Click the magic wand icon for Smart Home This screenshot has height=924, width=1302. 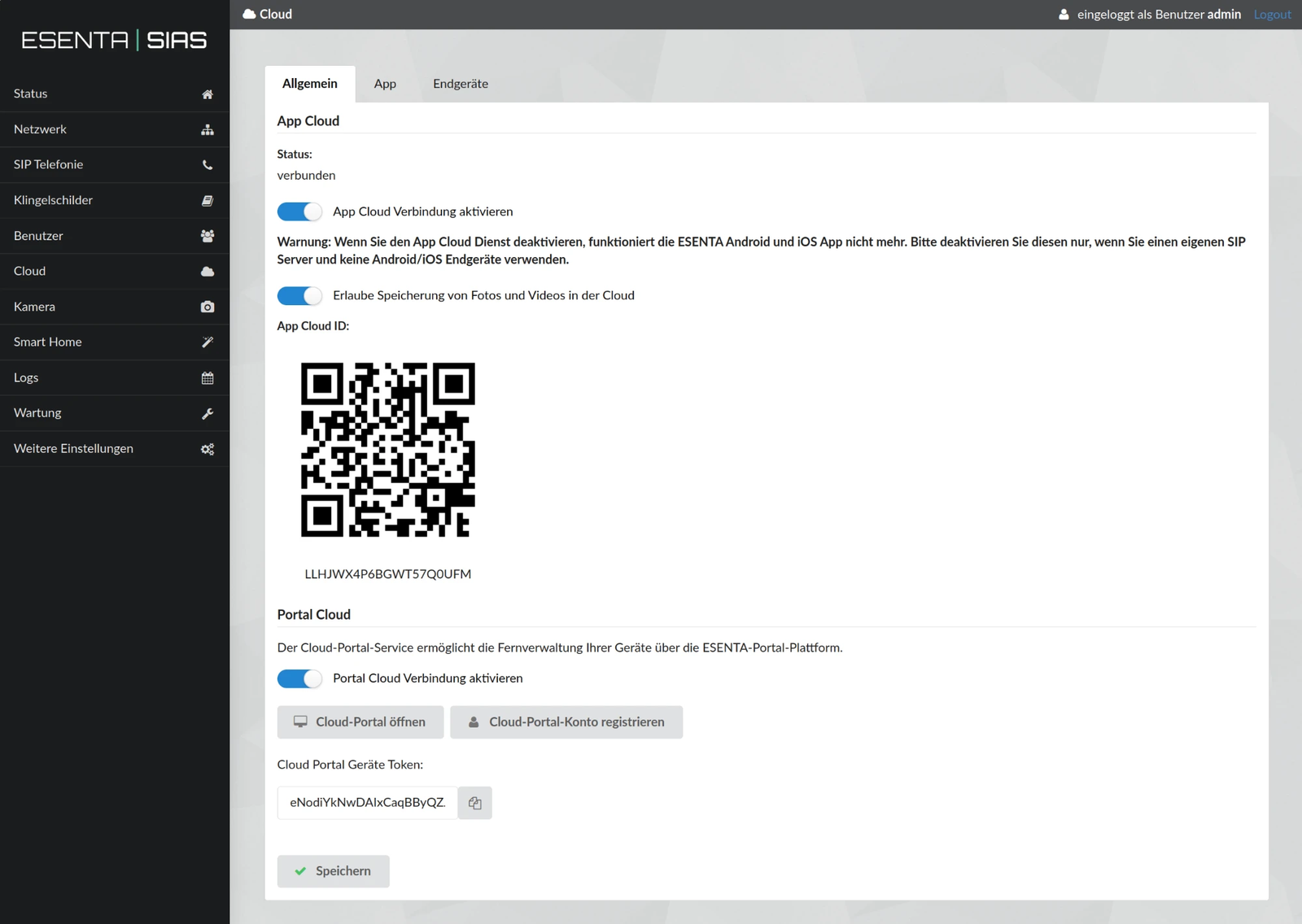click(x=208, y=342)
